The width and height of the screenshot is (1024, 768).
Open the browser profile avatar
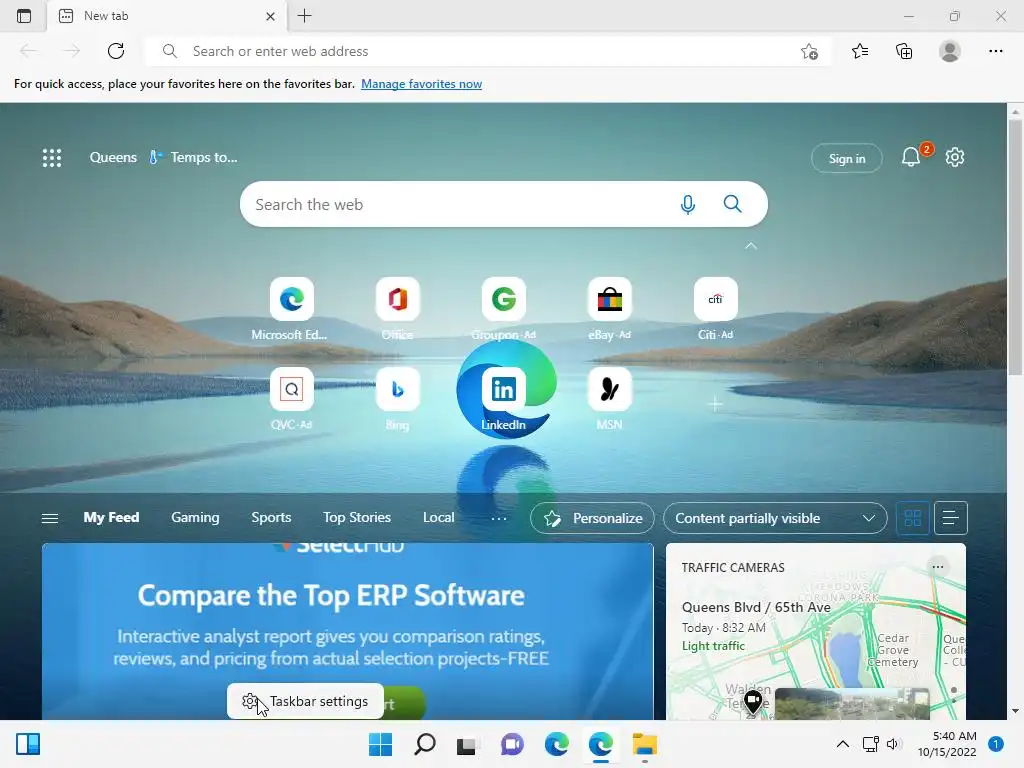(x=950, y=51)
